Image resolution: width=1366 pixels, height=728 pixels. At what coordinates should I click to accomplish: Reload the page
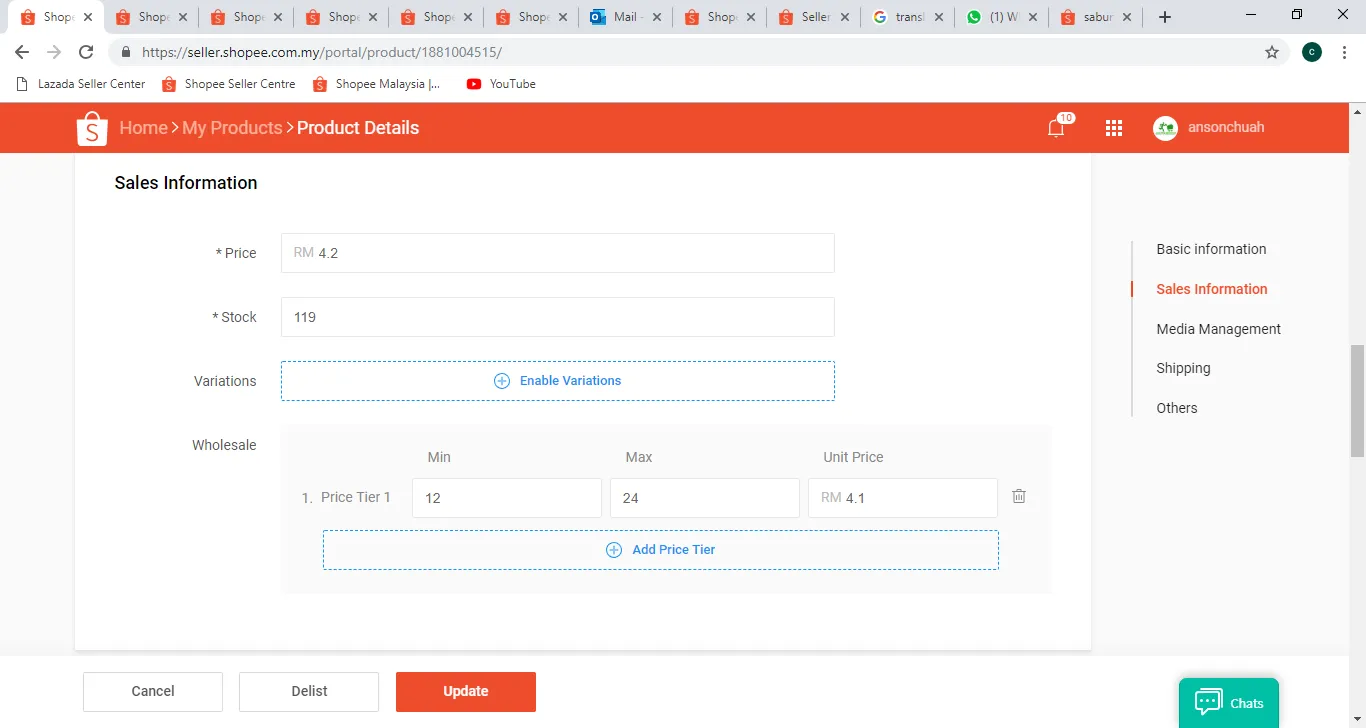[86, 53]
